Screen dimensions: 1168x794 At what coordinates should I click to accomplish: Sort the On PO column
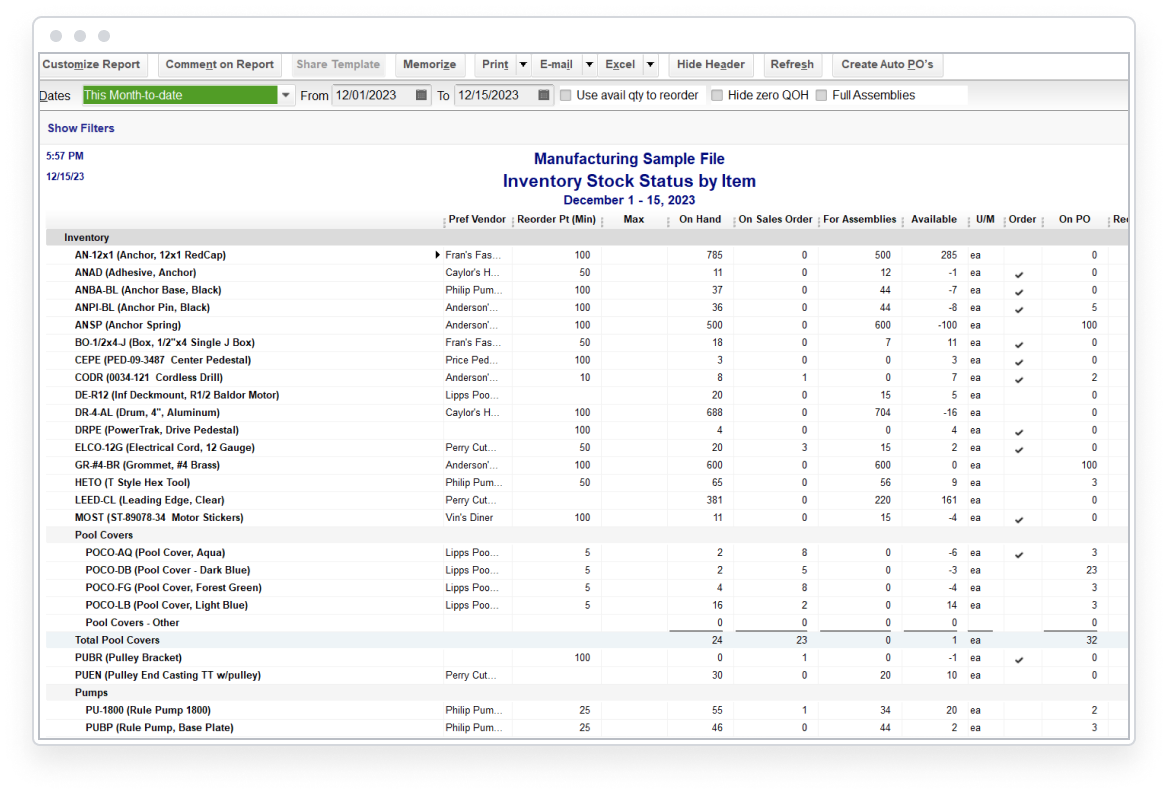coord(1074,219)
